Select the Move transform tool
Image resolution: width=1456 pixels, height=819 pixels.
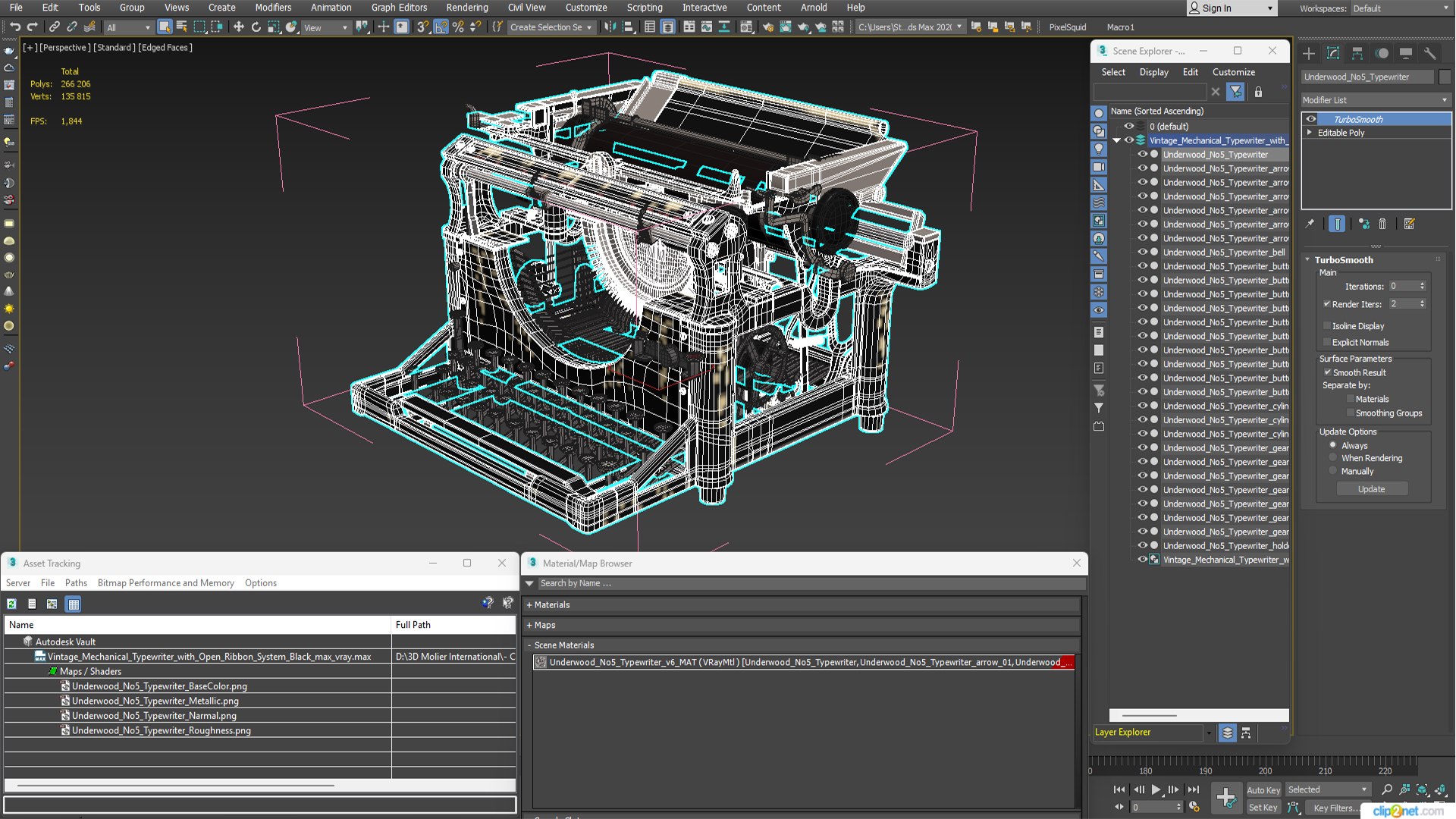point(238,27)
